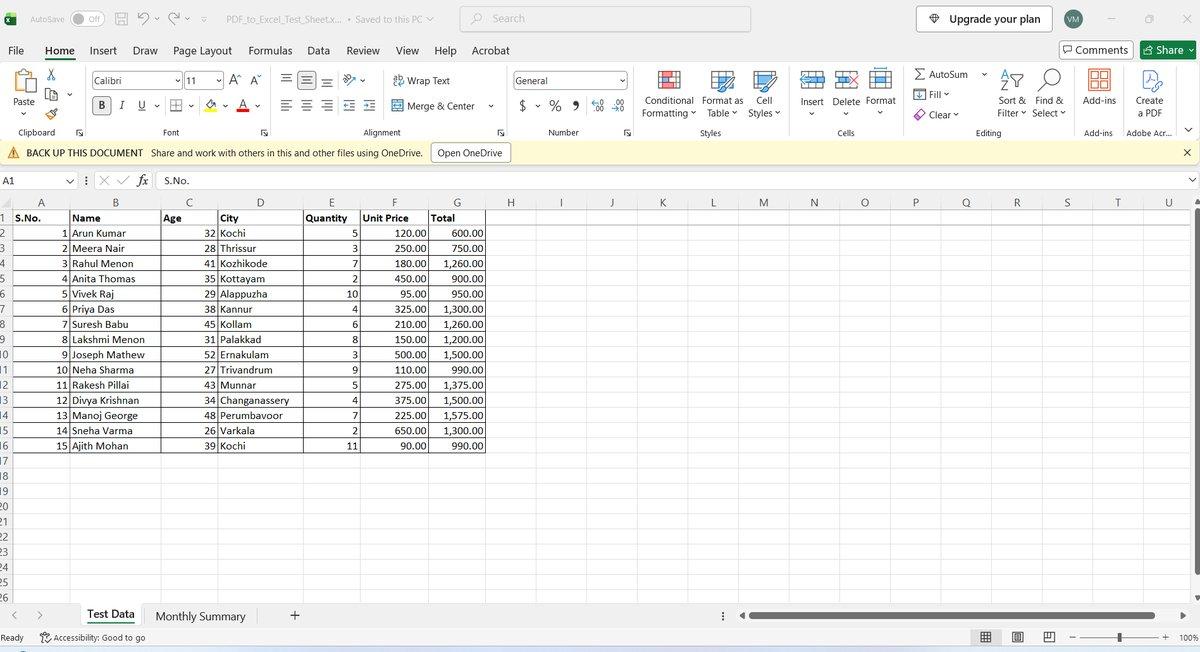Image resolution: width=1200 pixels, height=652 pixels.
Task: Switch to the Monthly Summary sheet tab
Action: pos(200,616)
